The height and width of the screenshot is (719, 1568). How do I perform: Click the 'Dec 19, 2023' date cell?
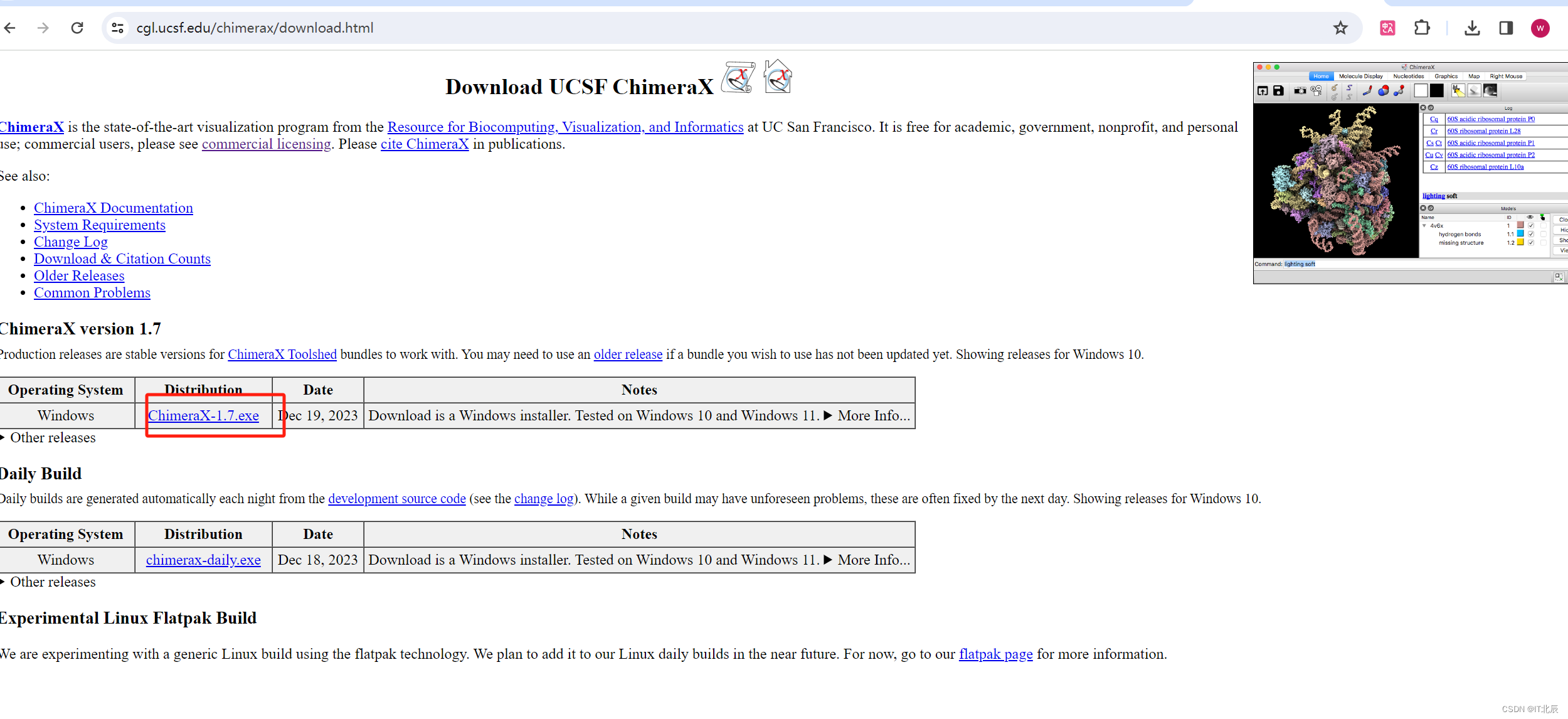pyautogui.click(x=318, y=415)
